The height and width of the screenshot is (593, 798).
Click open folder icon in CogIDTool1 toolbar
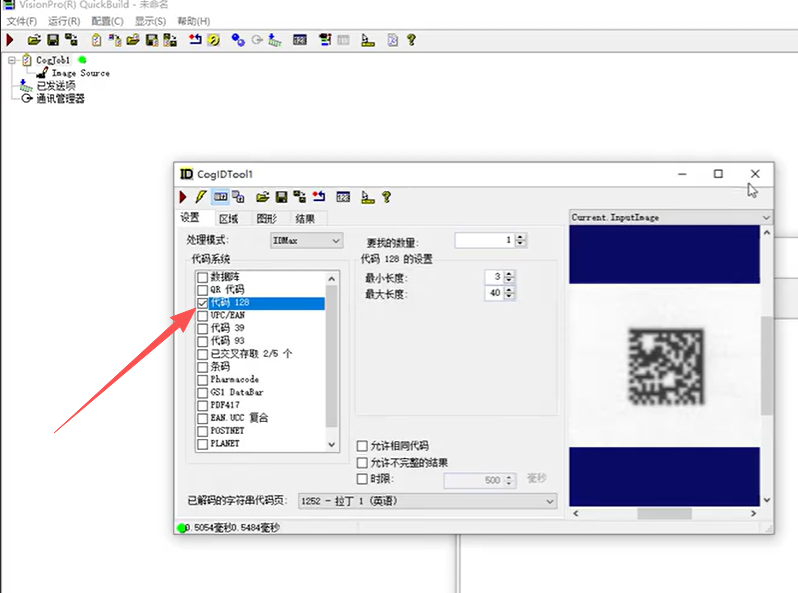[x=263, y=197]
